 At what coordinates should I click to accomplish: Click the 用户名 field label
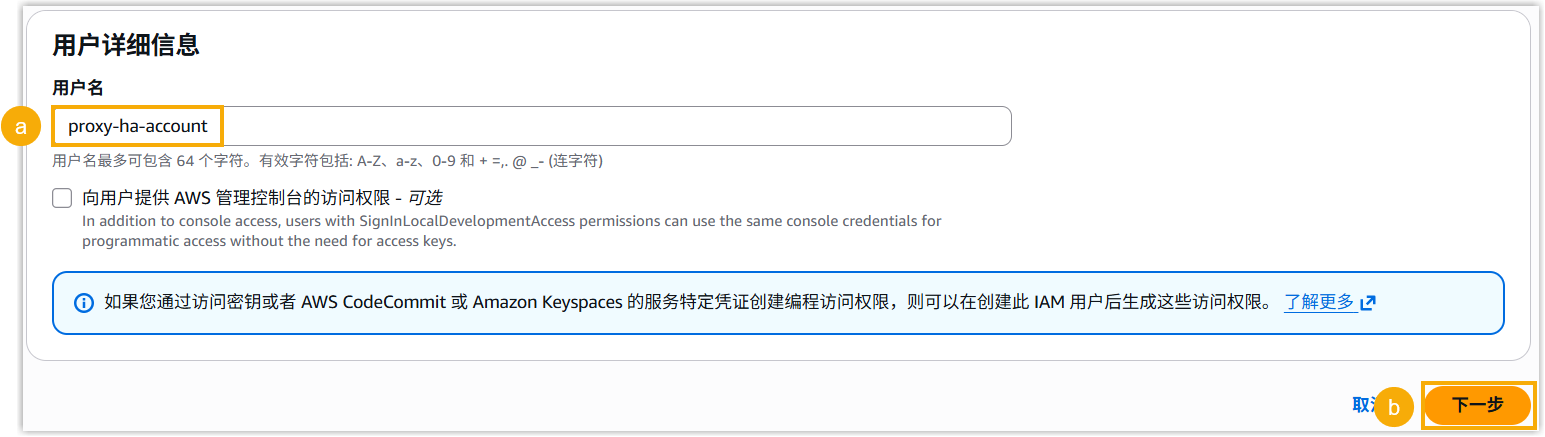pos(78,88)
